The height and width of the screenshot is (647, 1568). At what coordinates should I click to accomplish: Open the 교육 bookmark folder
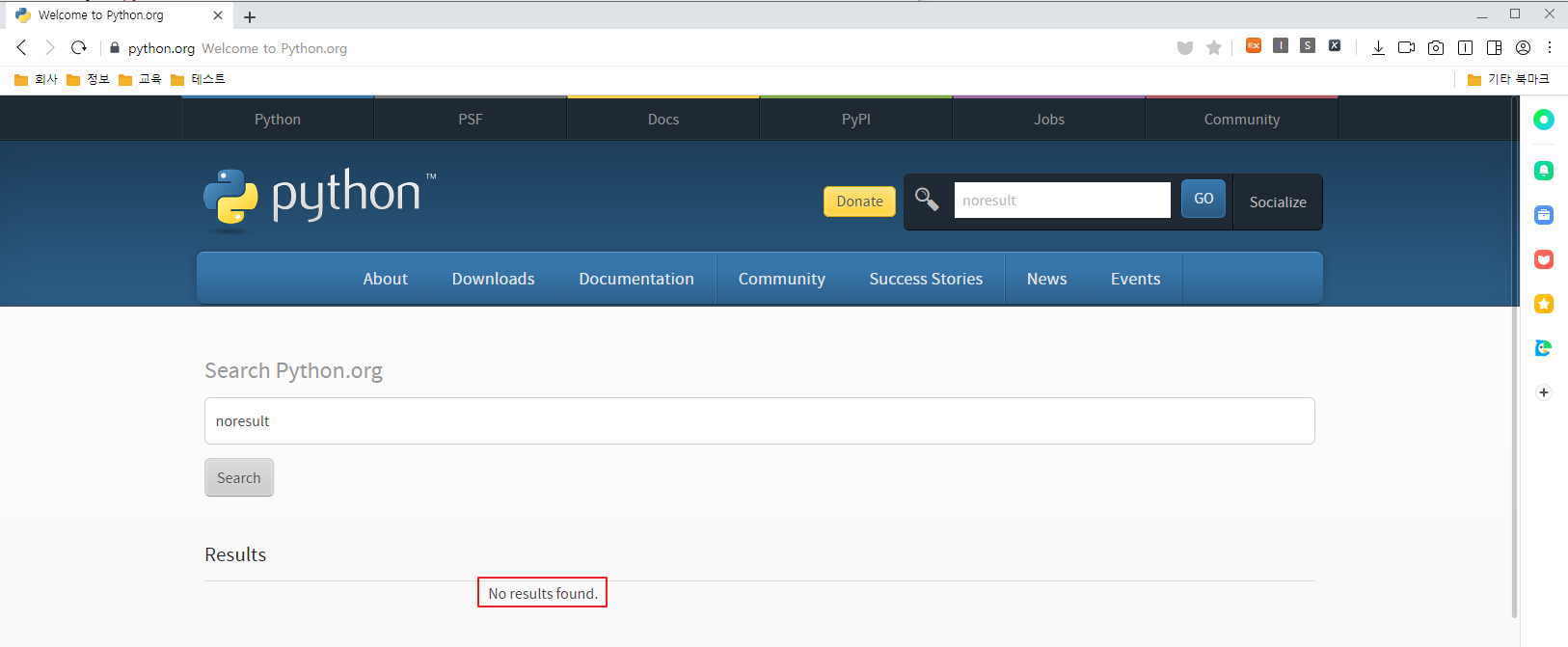pos(140,79)
